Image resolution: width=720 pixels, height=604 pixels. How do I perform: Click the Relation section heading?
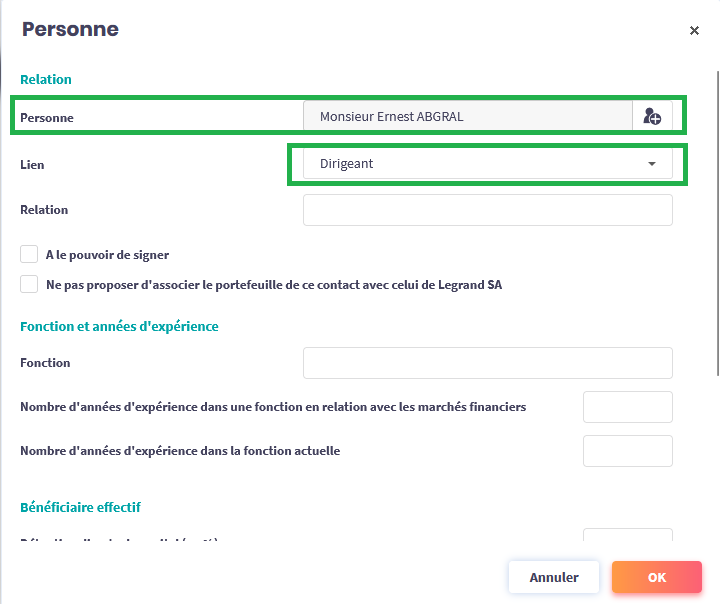pos(46,79)
